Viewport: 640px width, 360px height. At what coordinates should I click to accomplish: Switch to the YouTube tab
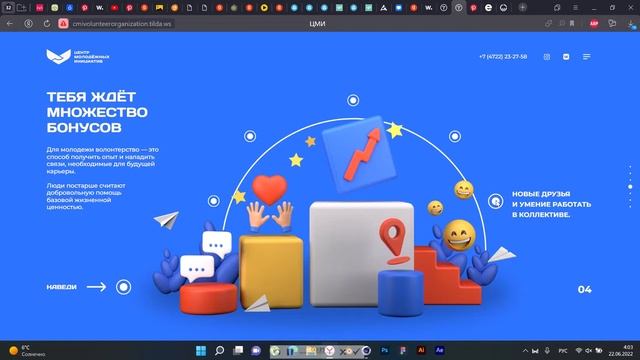pos(115,7)
